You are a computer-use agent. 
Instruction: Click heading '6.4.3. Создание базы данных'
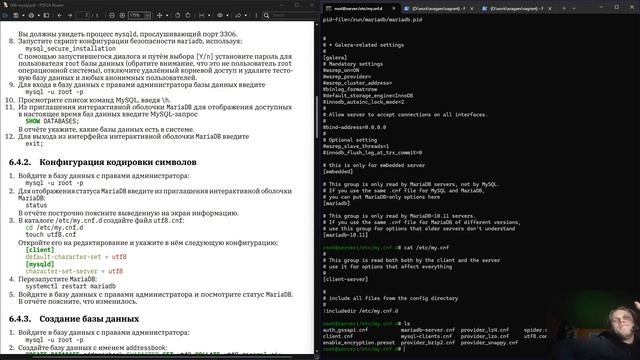click(74, 319)
